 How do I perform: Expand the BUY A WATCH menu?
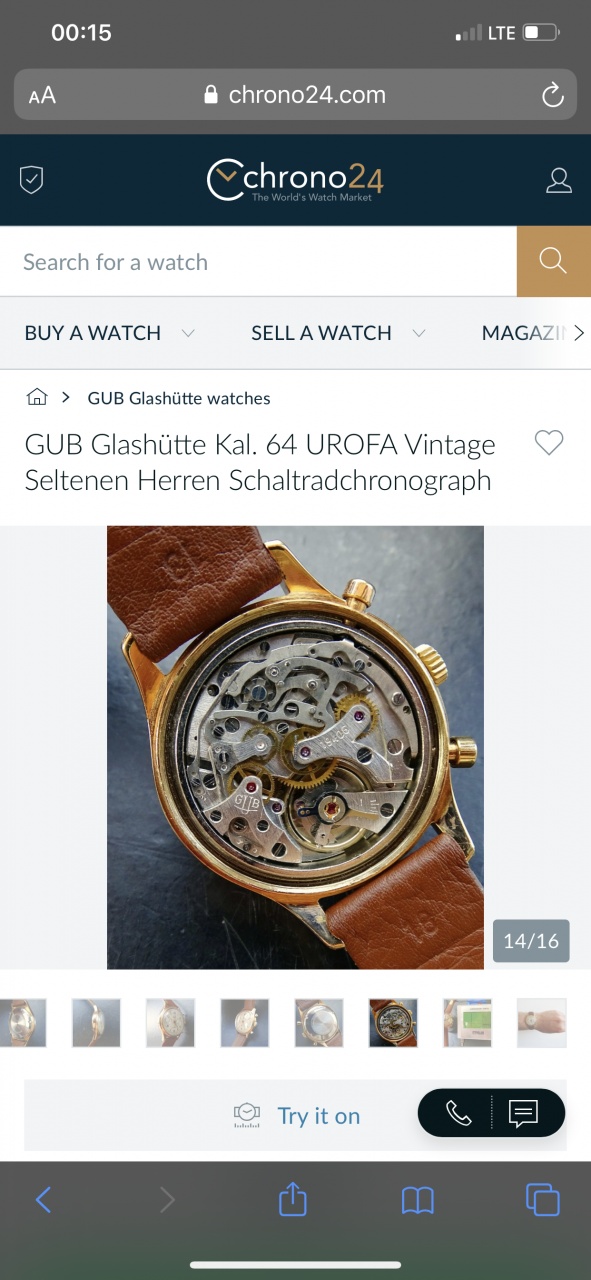(109, 333)
